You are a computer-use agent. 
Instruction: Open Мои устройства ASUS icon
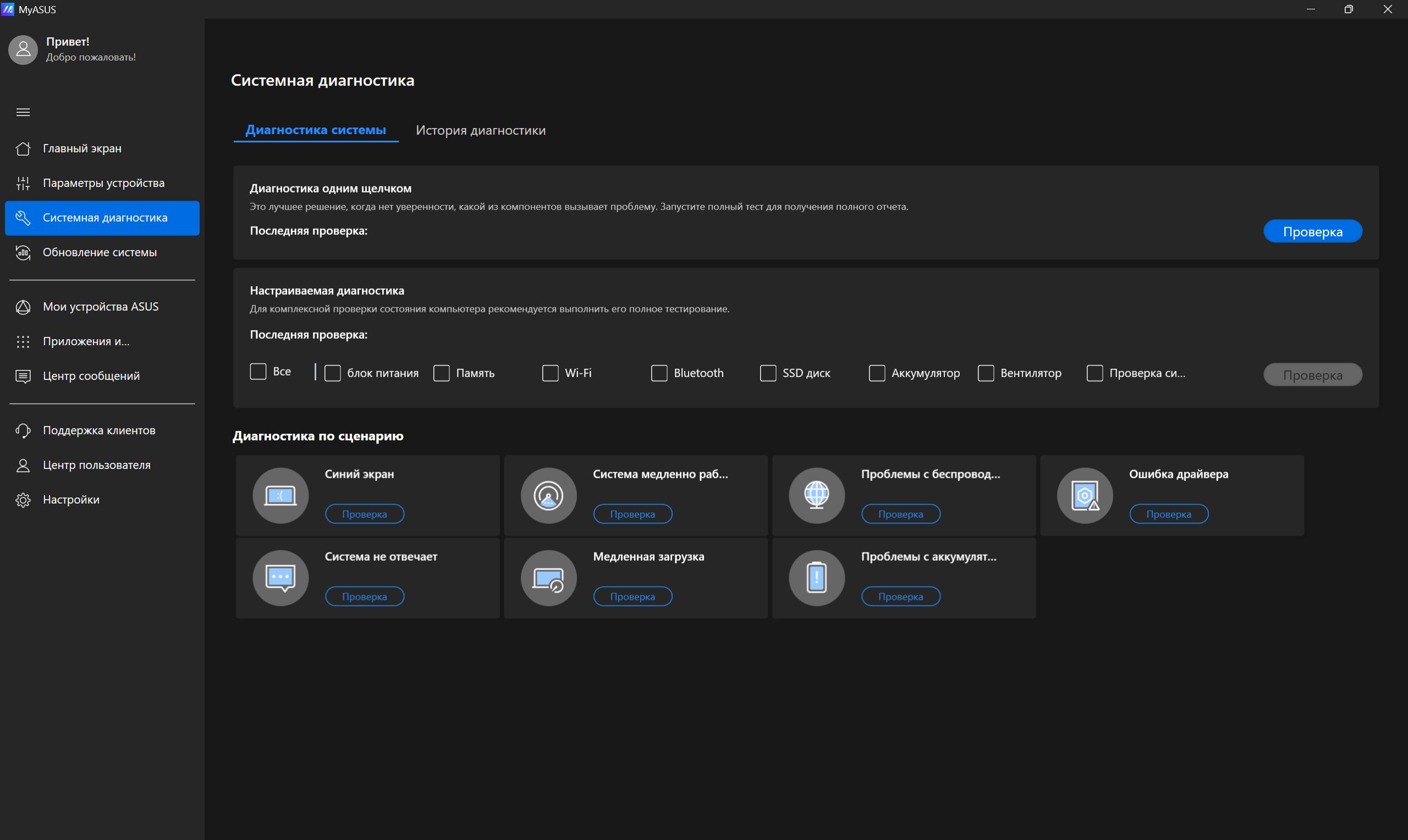point(23,307)
